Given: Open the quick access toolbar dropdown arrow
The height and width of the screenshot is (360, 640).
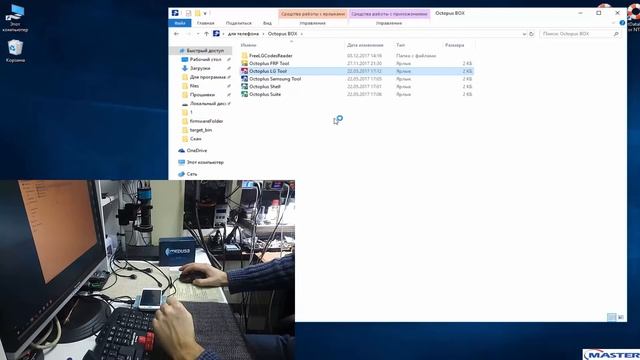Looking at the screenshot, I should tap(205, 13).
